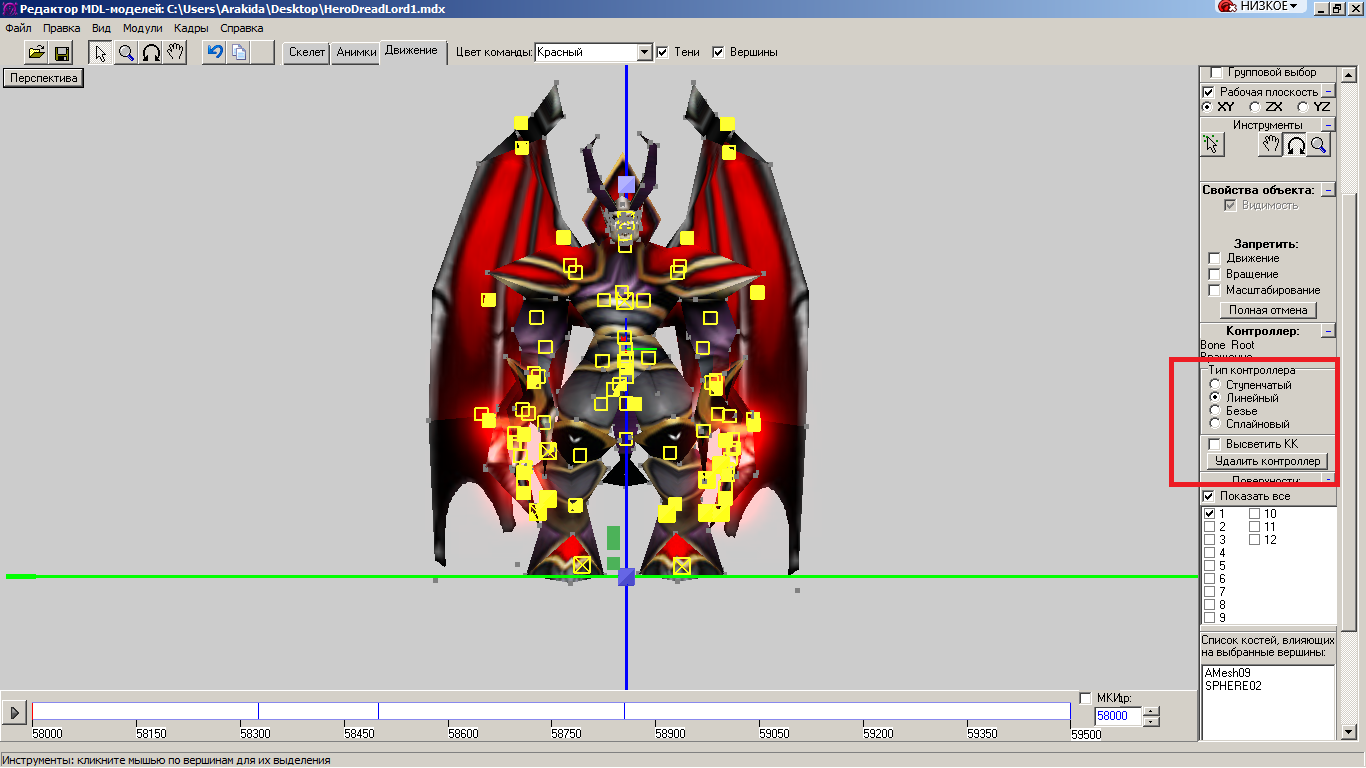
Task: Forbid Масштабирование via its checkbox
Action: [x=1215, y=291]
